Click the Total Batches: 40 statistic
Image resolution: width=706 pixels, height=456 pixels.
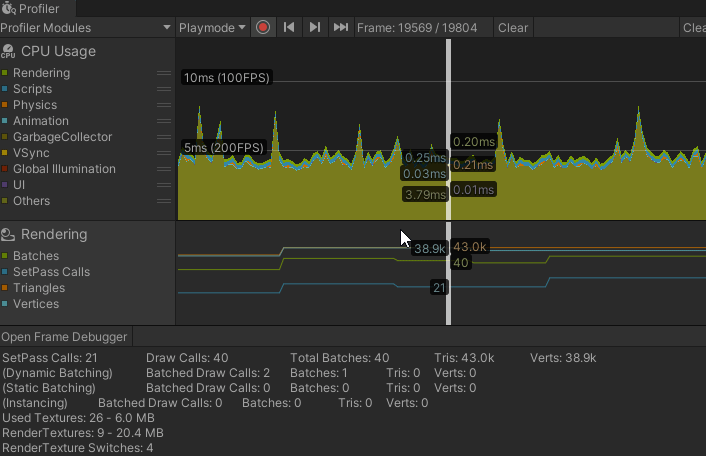pos(339,358)
